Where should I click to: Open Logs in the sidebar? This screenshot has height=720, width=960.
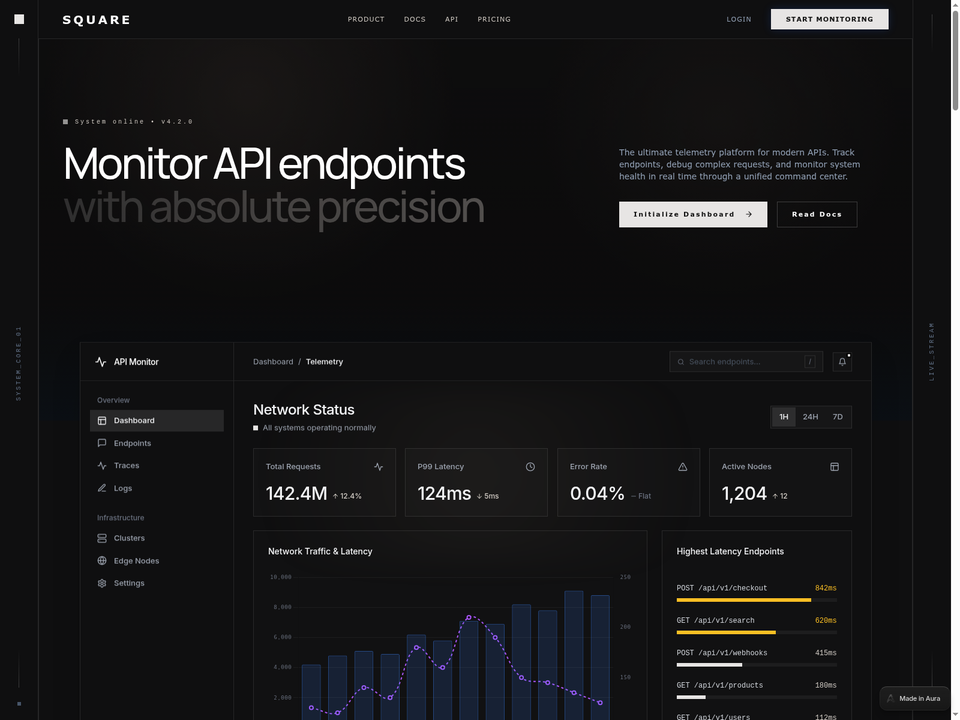(x=157, y=488)
